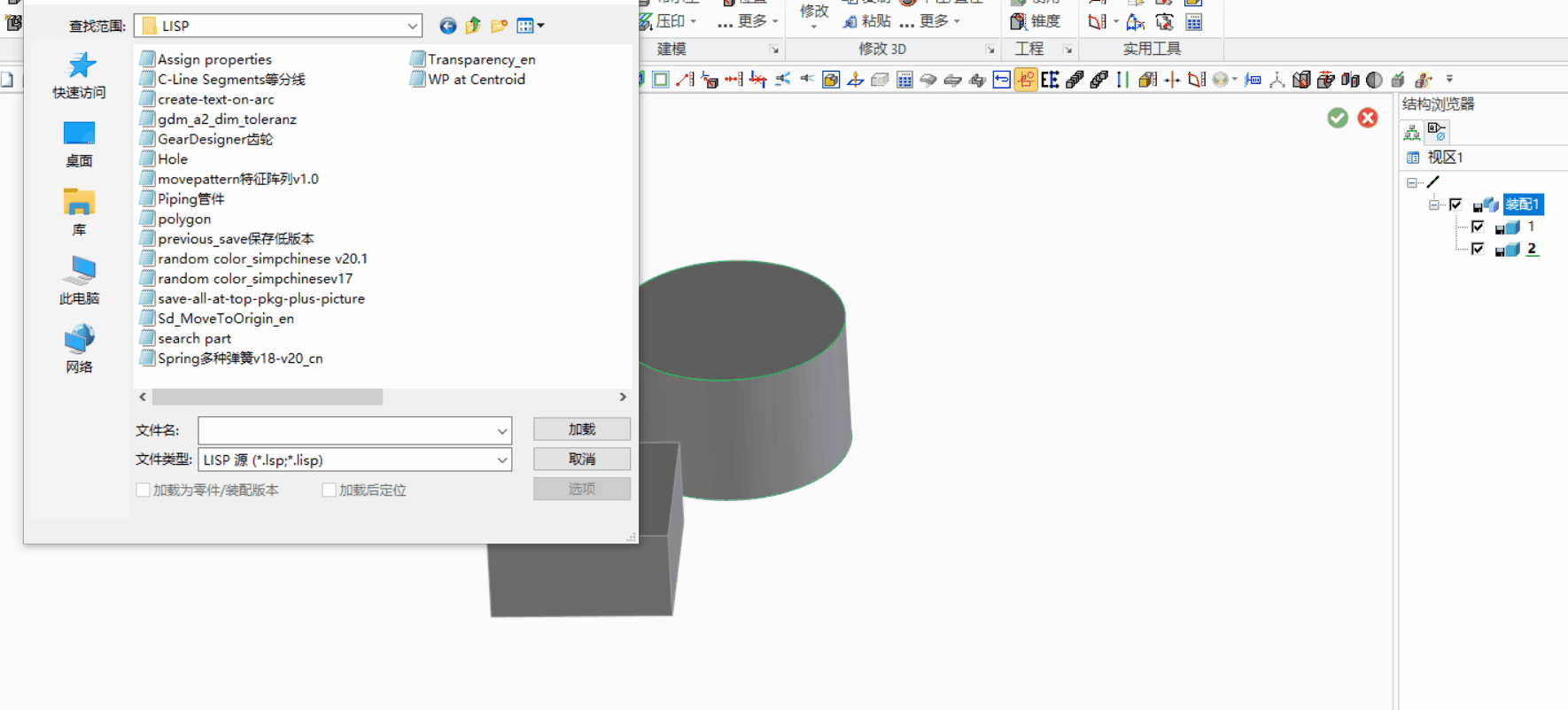Open the 更多 dropdown in 修改 3D group
This screenshot has height=710, width=1568.
[929, 21]
